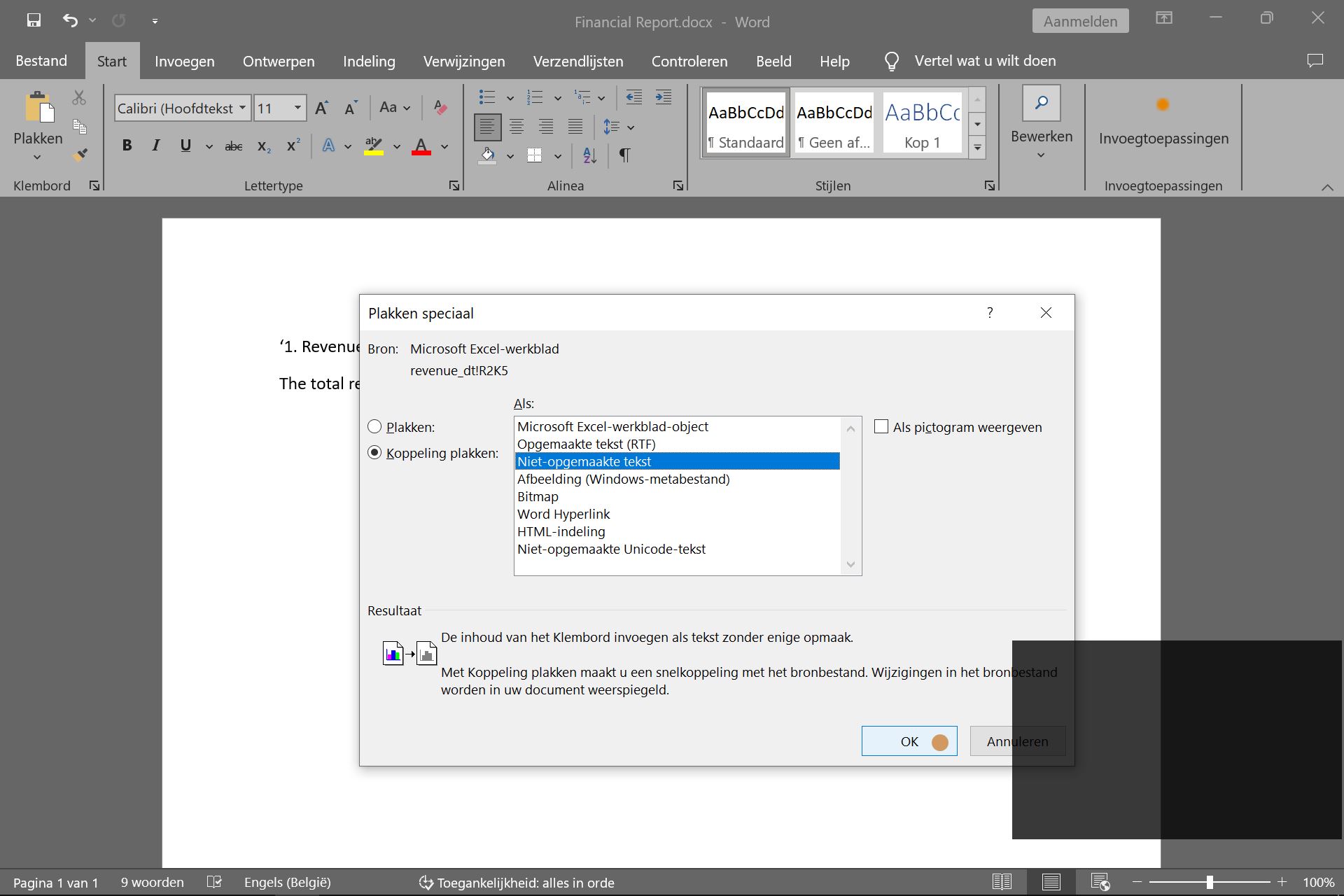Click the Bold formatting icon
This screenshot has height=896, width=1344.
pos(127,147)
